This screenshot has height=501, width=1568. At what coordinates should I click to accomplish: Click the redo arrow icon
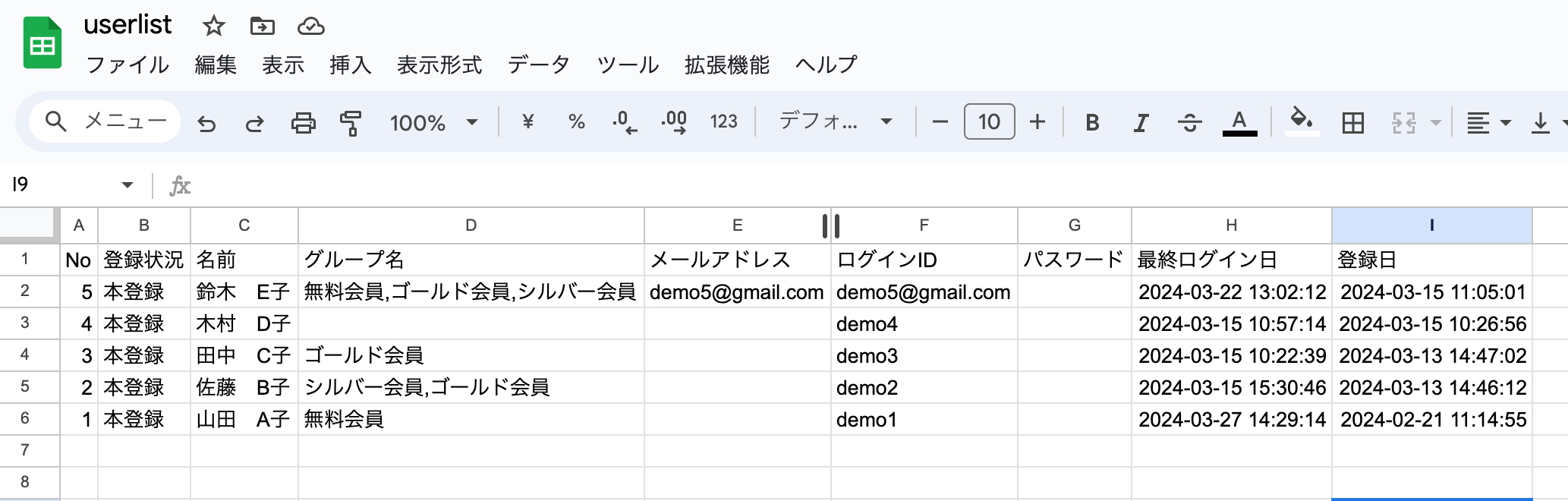[x=254, y=122]
